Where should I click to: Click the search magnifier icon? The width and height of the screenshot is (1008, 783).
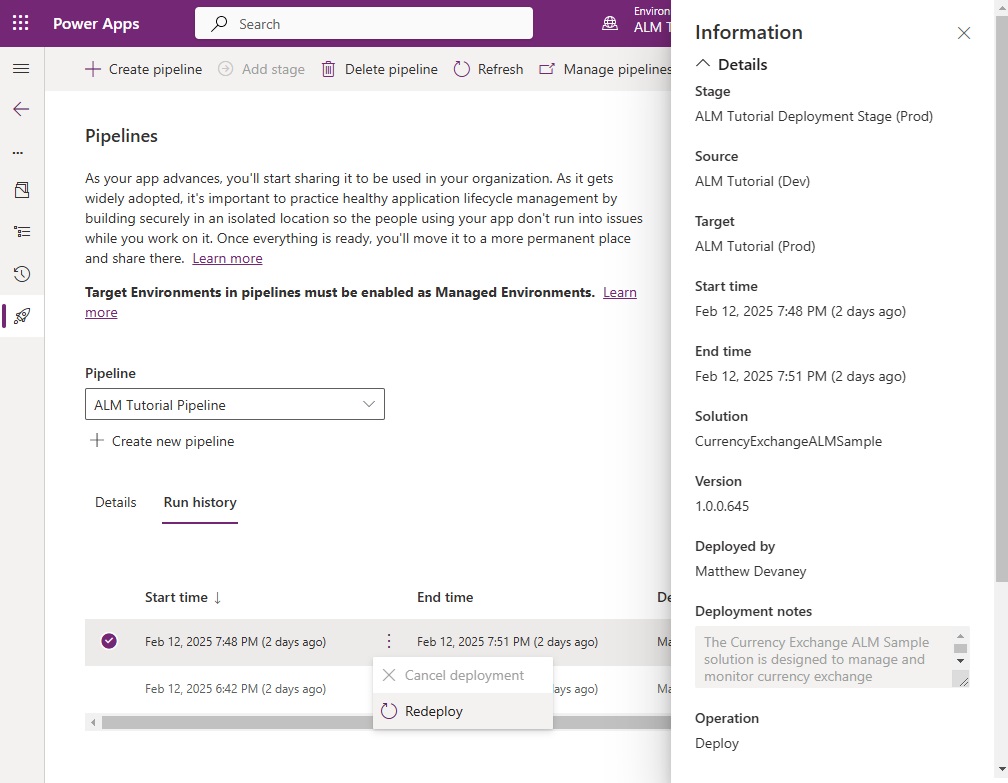219,24
